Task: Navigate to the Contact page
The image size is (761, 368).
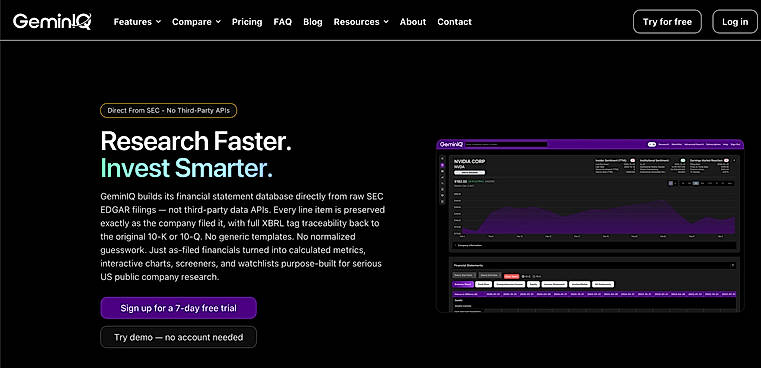Action: 454,22
